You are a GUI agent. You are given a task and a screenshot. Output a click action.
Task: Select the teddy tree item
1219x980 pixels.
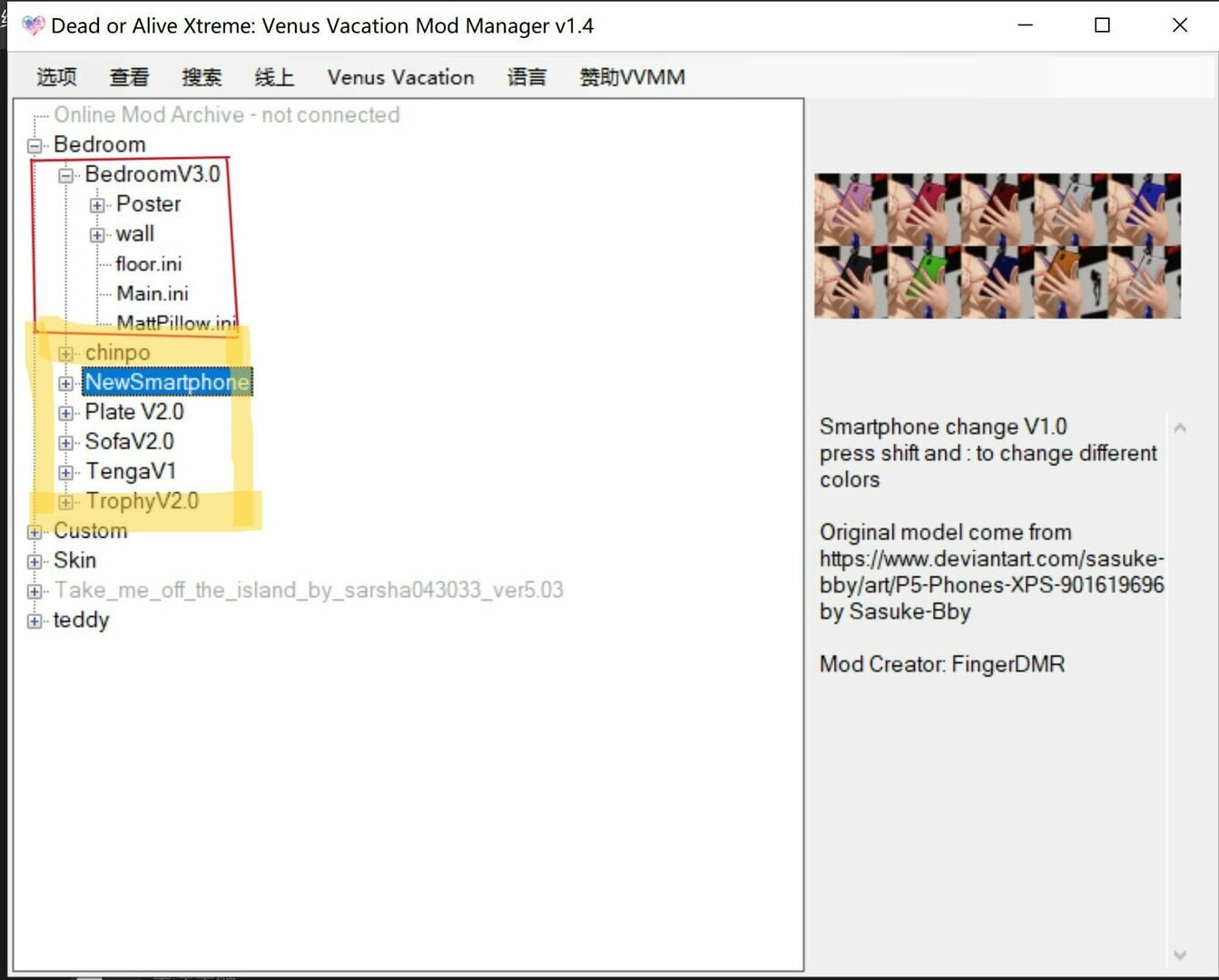point(81,620)
